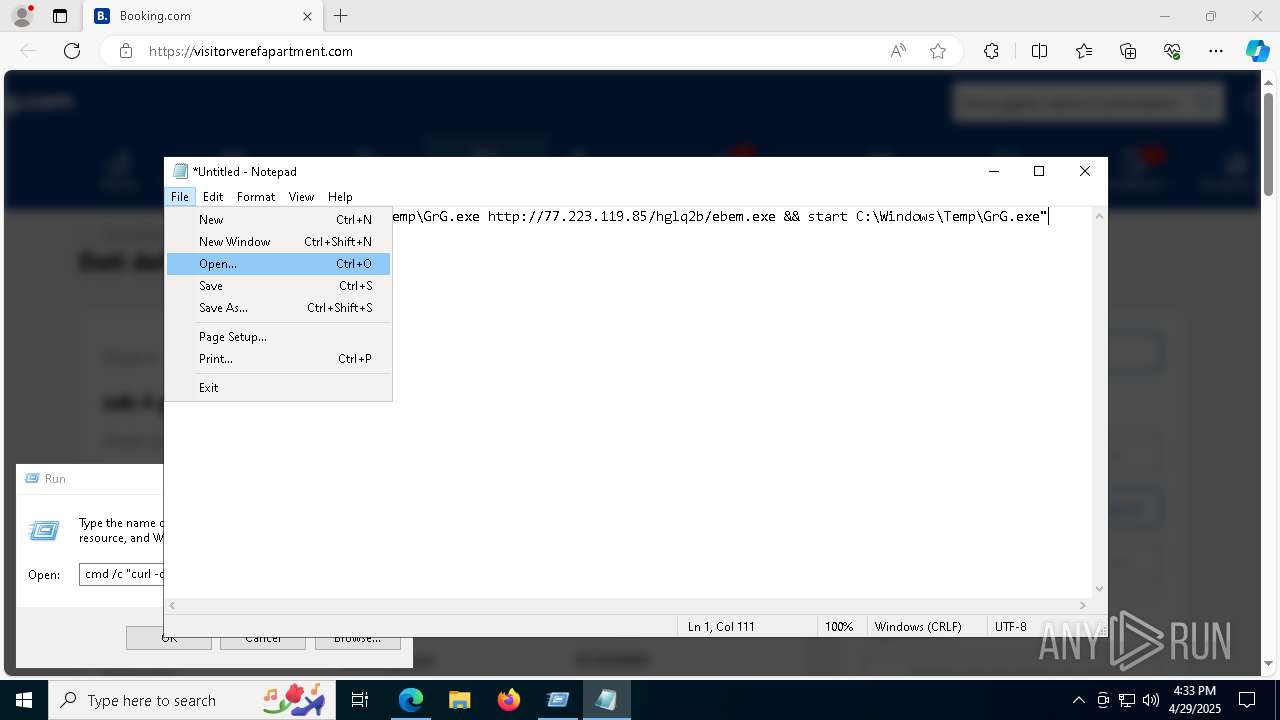Open Collections icon in Edge toolbar
The image size is (1280, 720).
pos(1128,51)
